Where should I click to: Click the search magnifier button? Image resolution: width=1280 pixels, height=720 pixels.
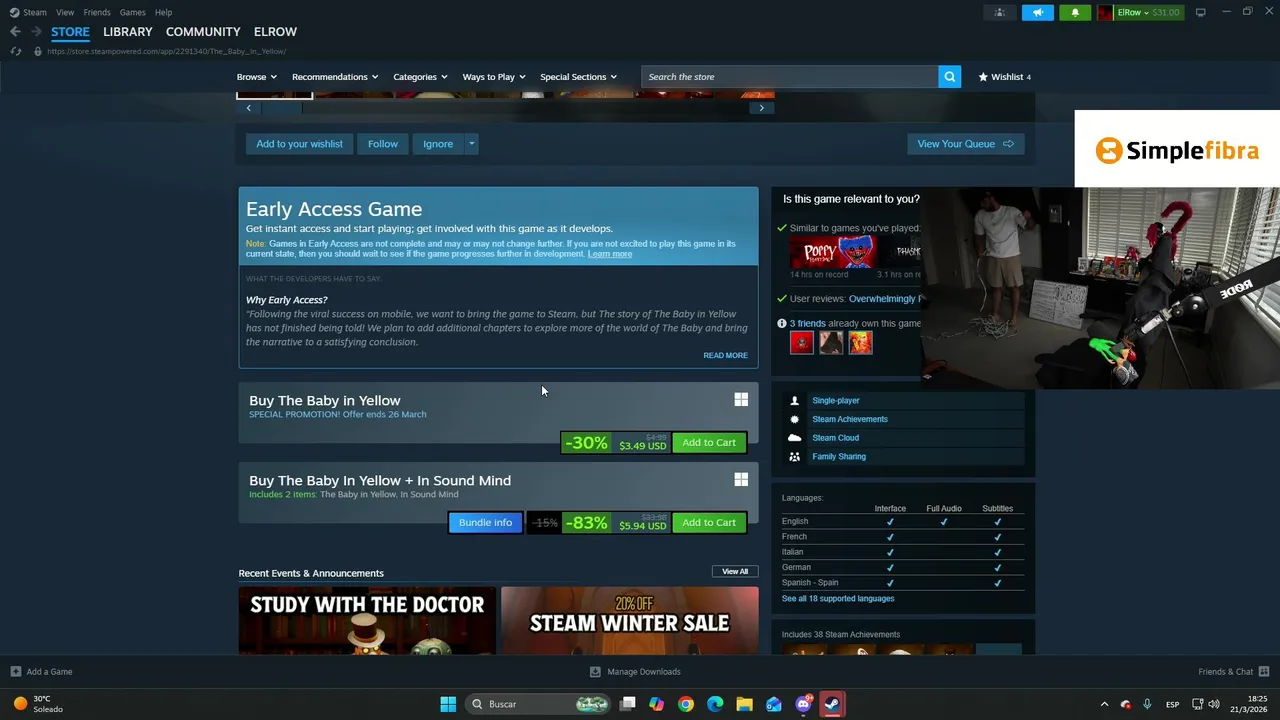tap(949, 77)
